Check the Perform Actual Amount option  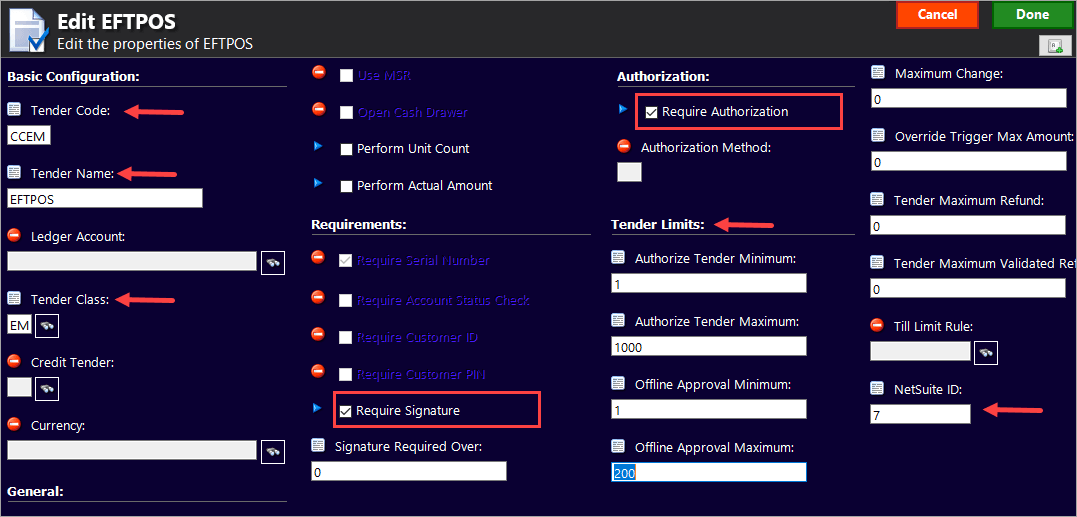click(x=346, y=186)
